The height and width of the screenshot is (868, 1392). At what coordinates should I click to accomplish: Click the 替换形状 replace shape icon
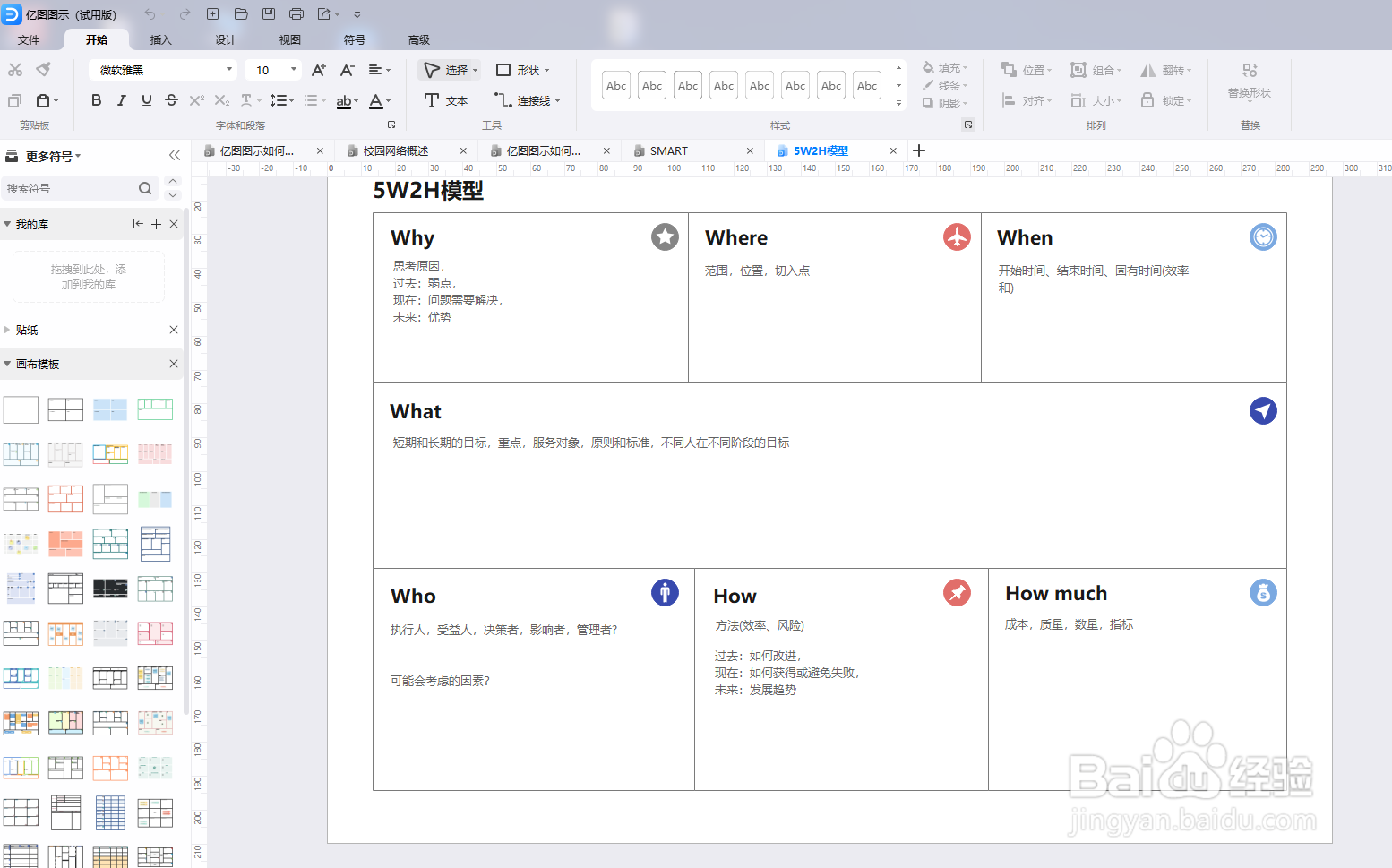(1249, 81)
